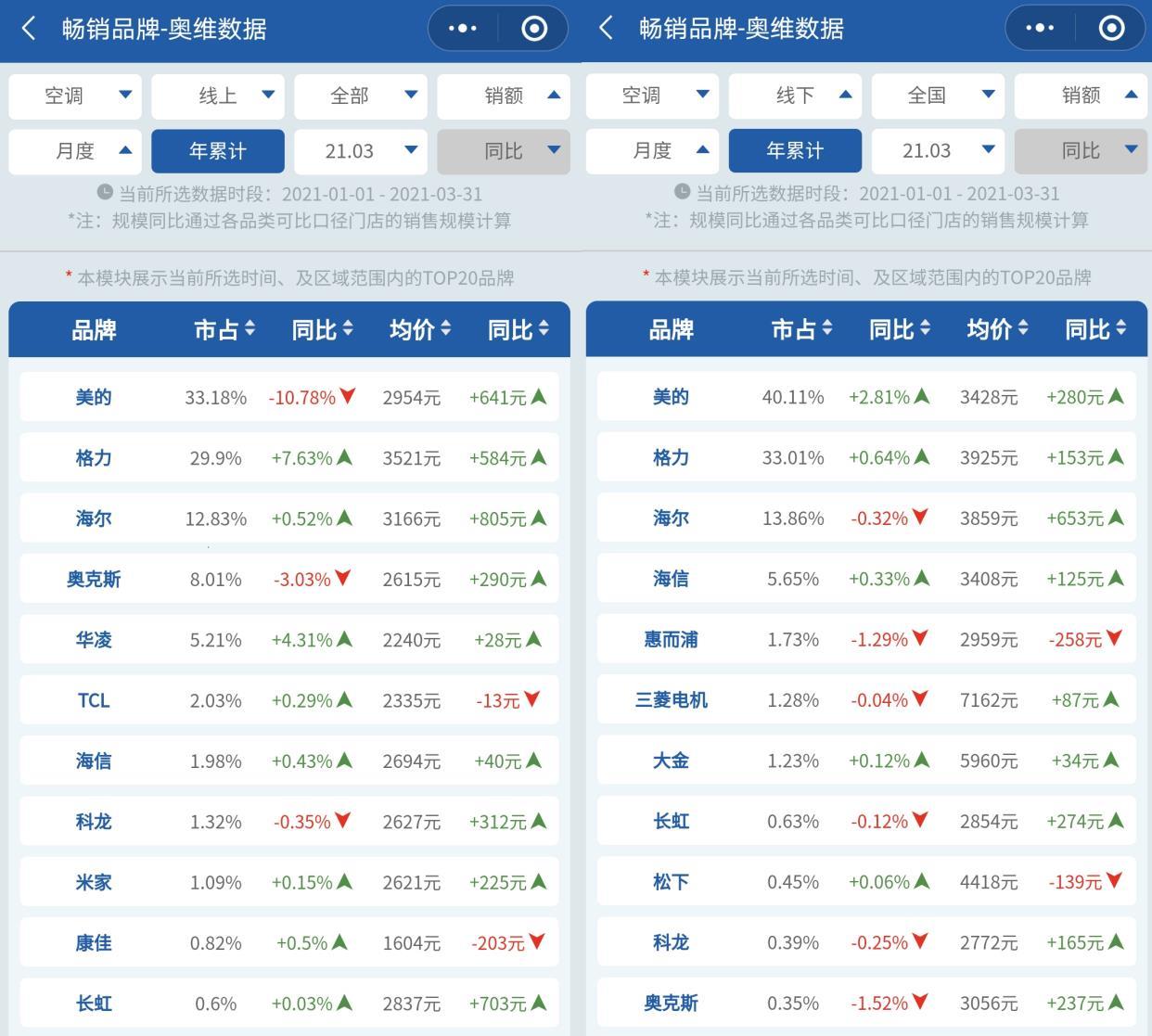Image resolution: width=1152 pixels, height=1036 pixels.
Task: Open the 全国 region dropdown
Action: click(x=938, y=96)
